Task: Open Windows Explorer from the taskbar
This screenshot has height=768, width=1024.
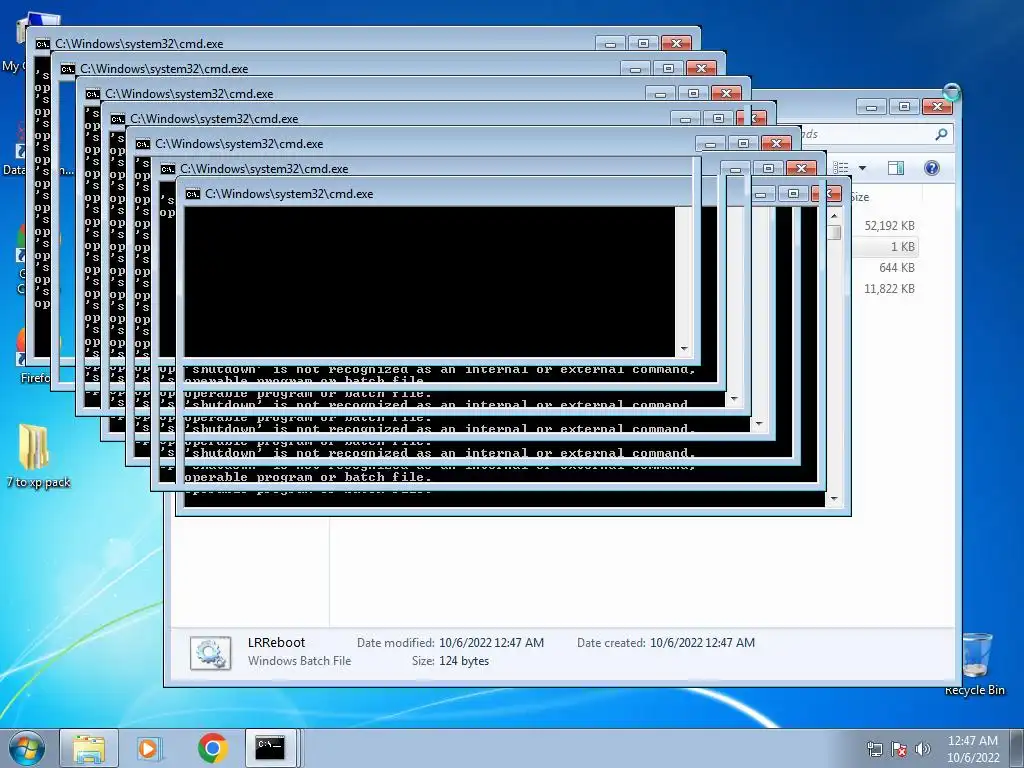Action: click(89, 748)
